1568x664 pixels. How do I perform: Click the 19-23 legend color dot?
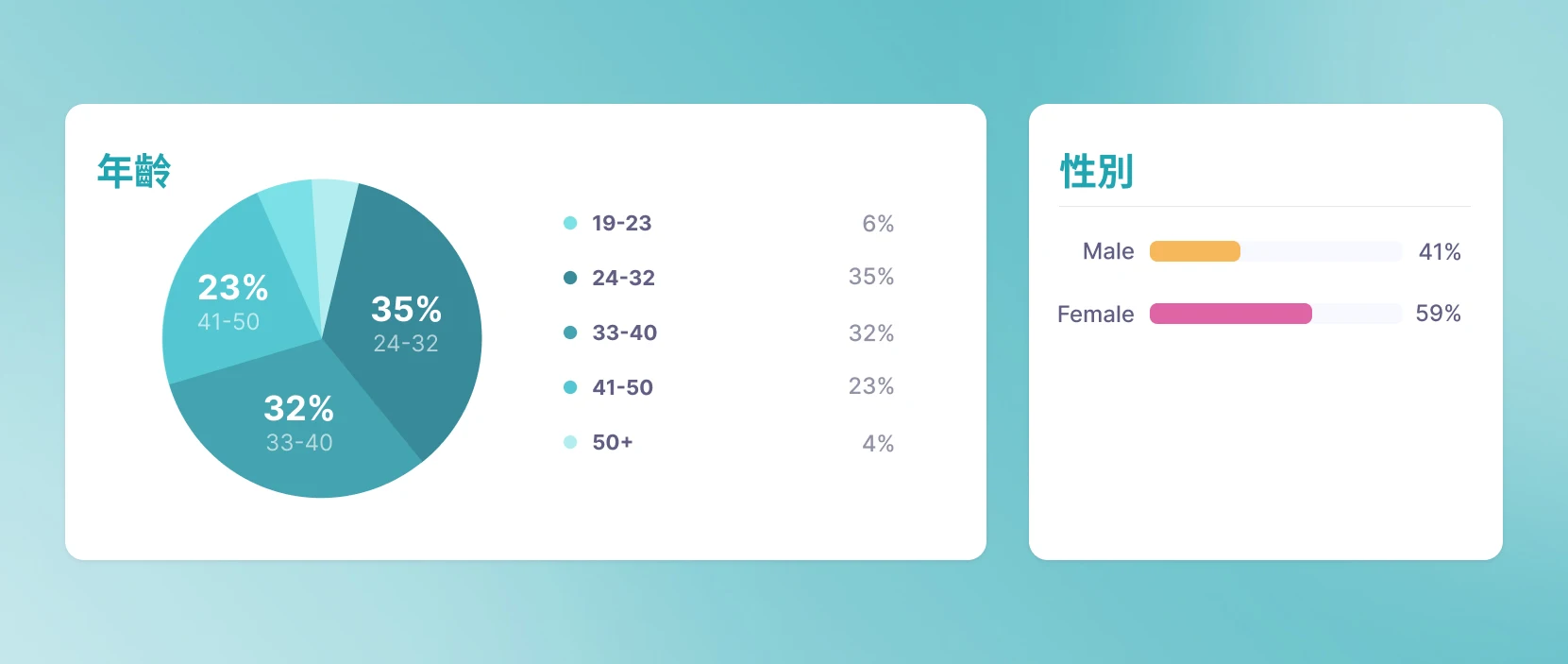(570, 223)
